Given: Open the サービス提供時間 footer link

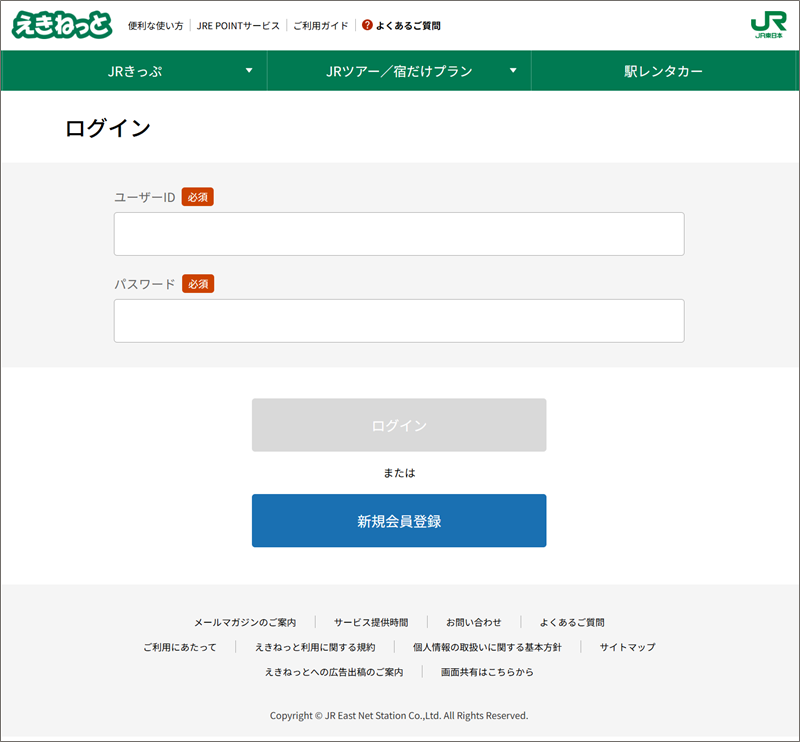Looking at the screenshot, I should [371, 622].
